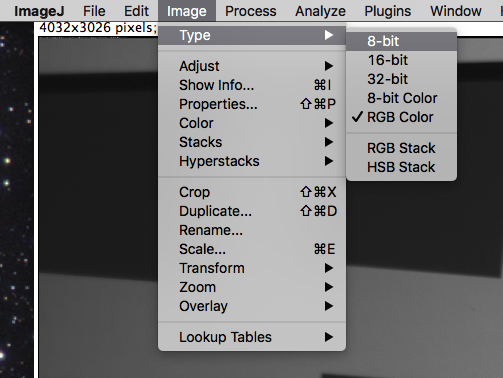Image resolution: width=503 pixels, height=378 pixels.
Task: Expand the Lookup Tables submenu
Action: 252,337
